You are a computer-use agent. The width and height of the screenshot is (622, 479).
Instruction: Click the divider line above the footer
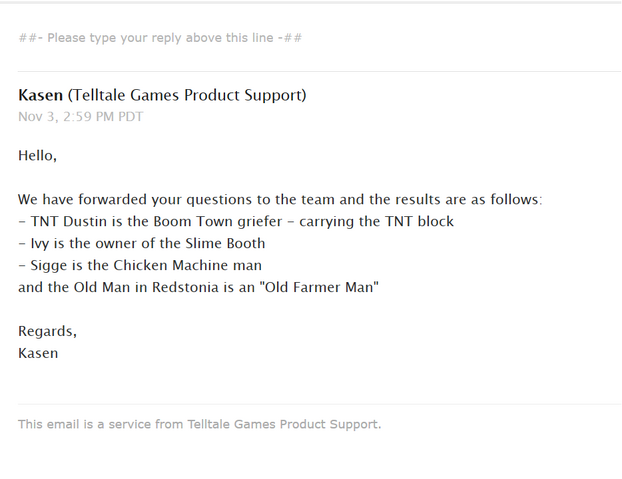[x=320, y=404]
